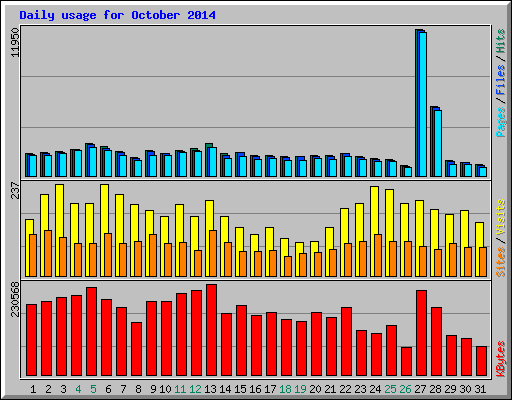Click the Visits legend label

501,218
